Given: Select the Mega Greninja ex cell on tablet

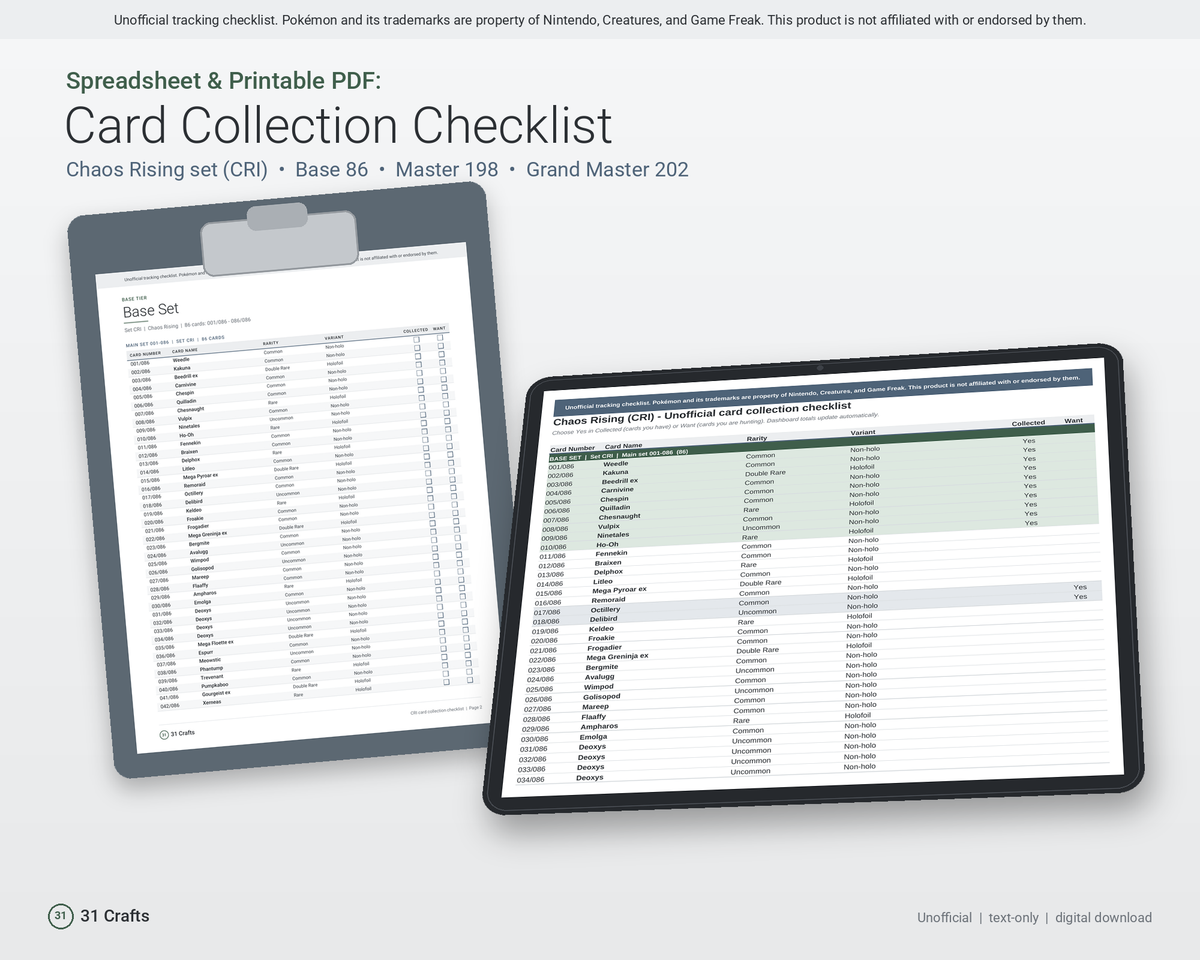Looking at the screenshot, I should pyautogui.click(x=617, y=657).
